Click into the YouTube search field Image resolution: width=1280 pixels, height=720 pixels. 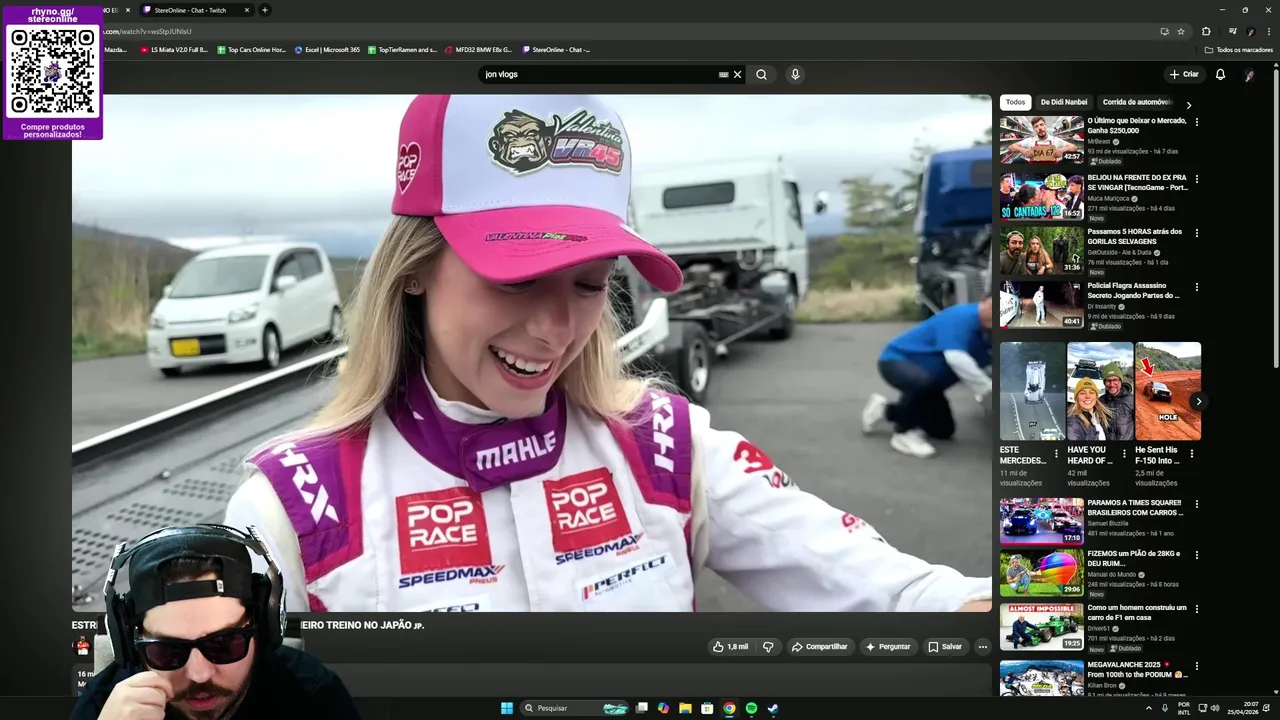click(x=598, y=74)
